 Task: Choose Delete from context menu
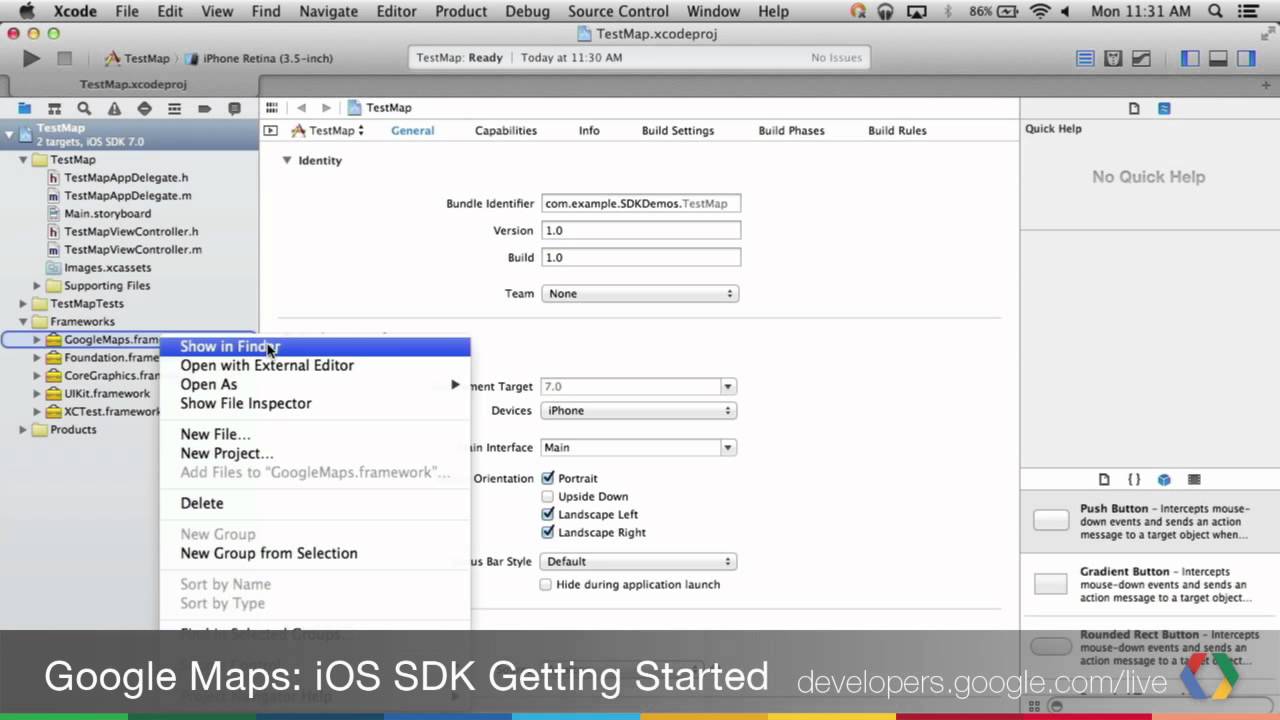click(x=315, y=503)
